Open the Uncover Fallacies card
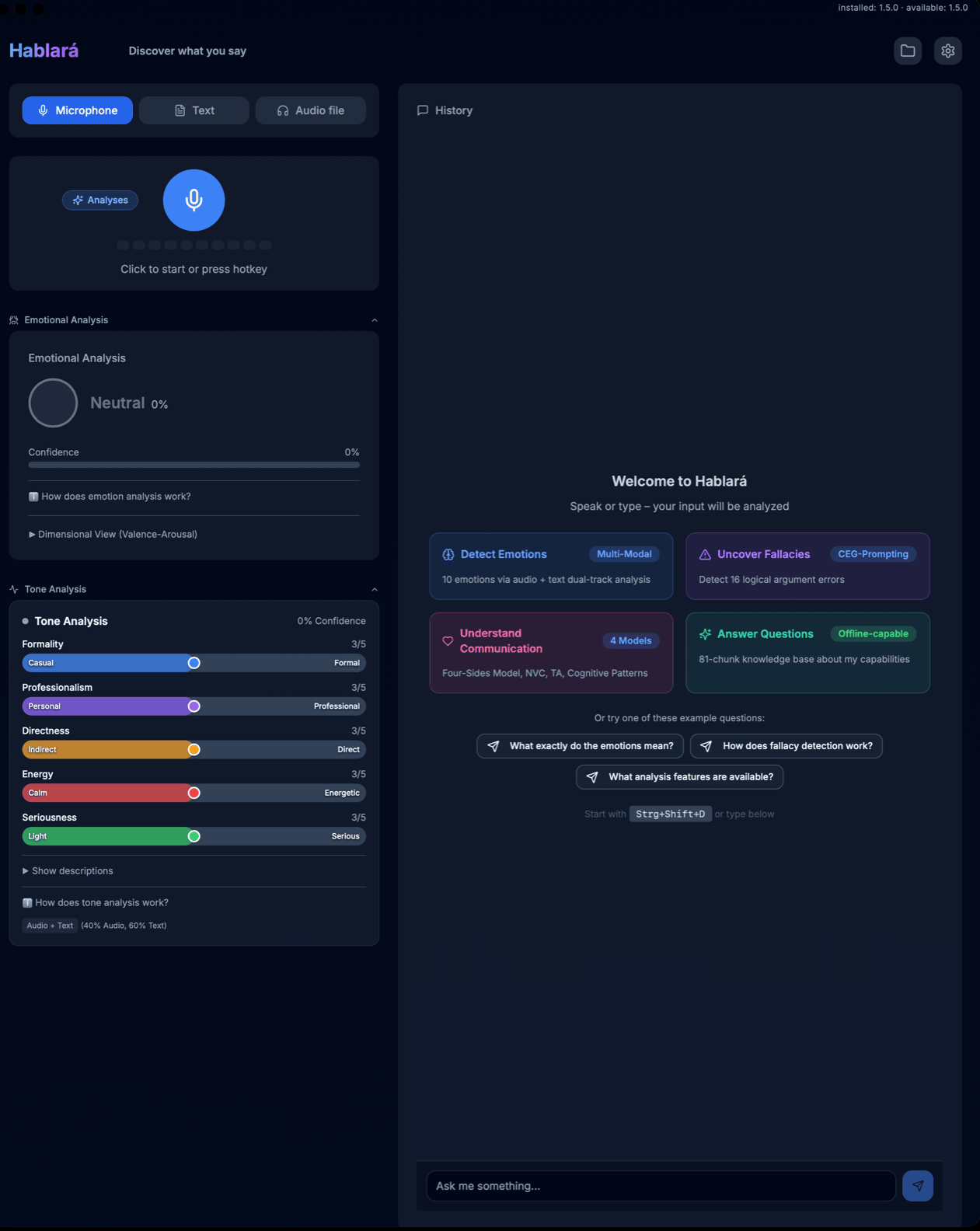 tap(807, 566)
